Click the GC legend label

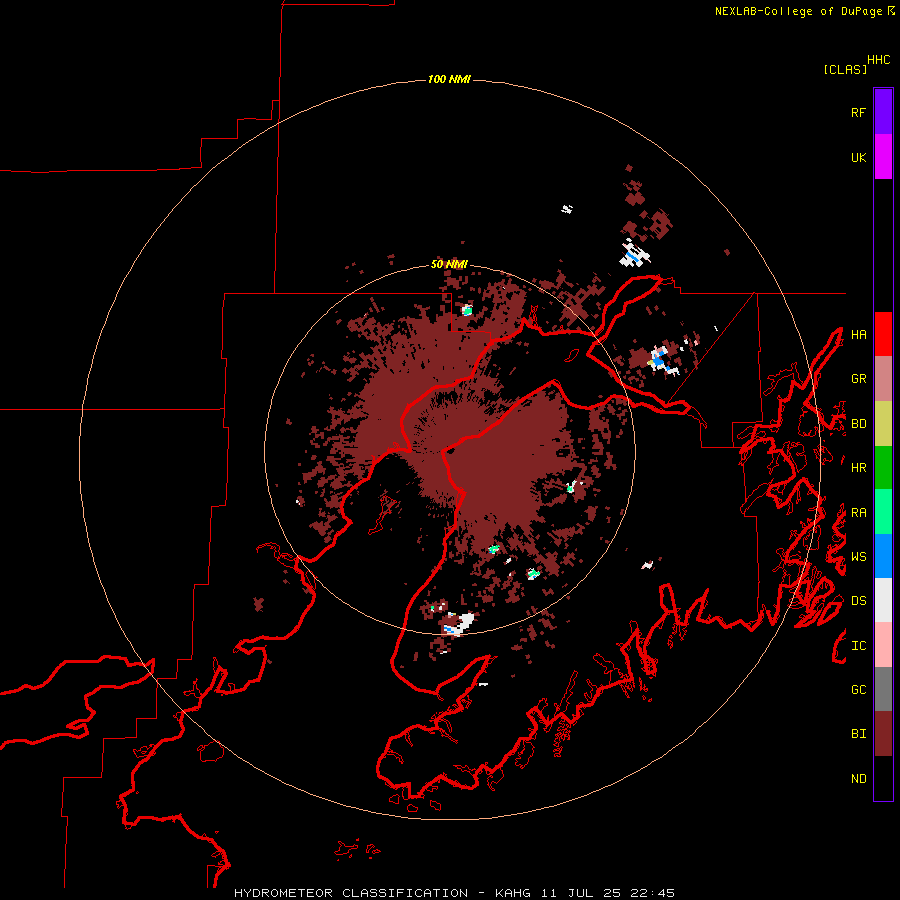[x=858, y=690]
